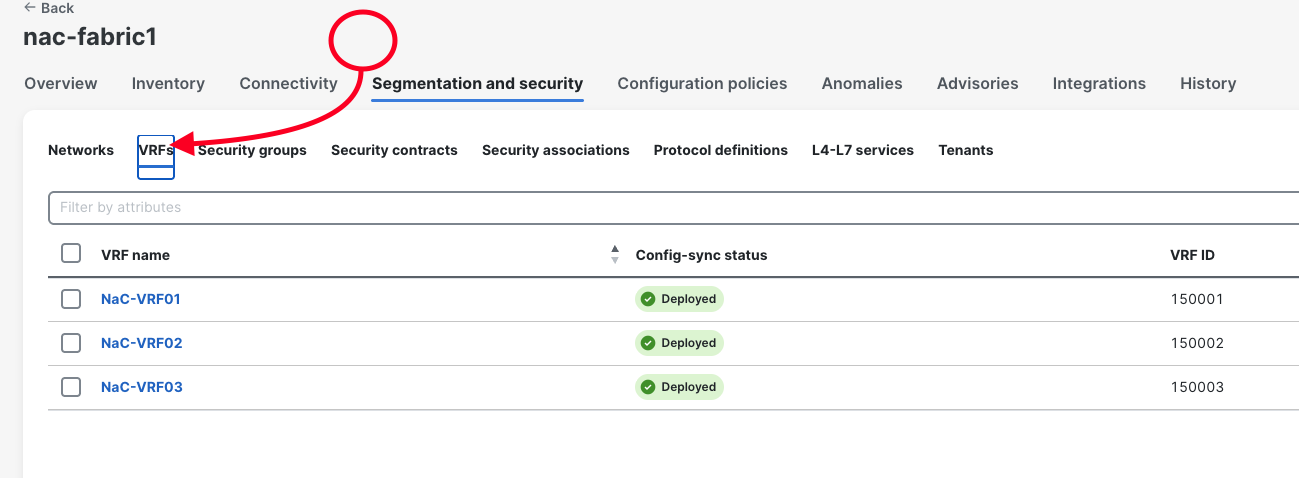Image resolution: width=1299 pixels, height=478 pixels.
Task: Switch to the Integrations tab
Action: coord(1099,84)
